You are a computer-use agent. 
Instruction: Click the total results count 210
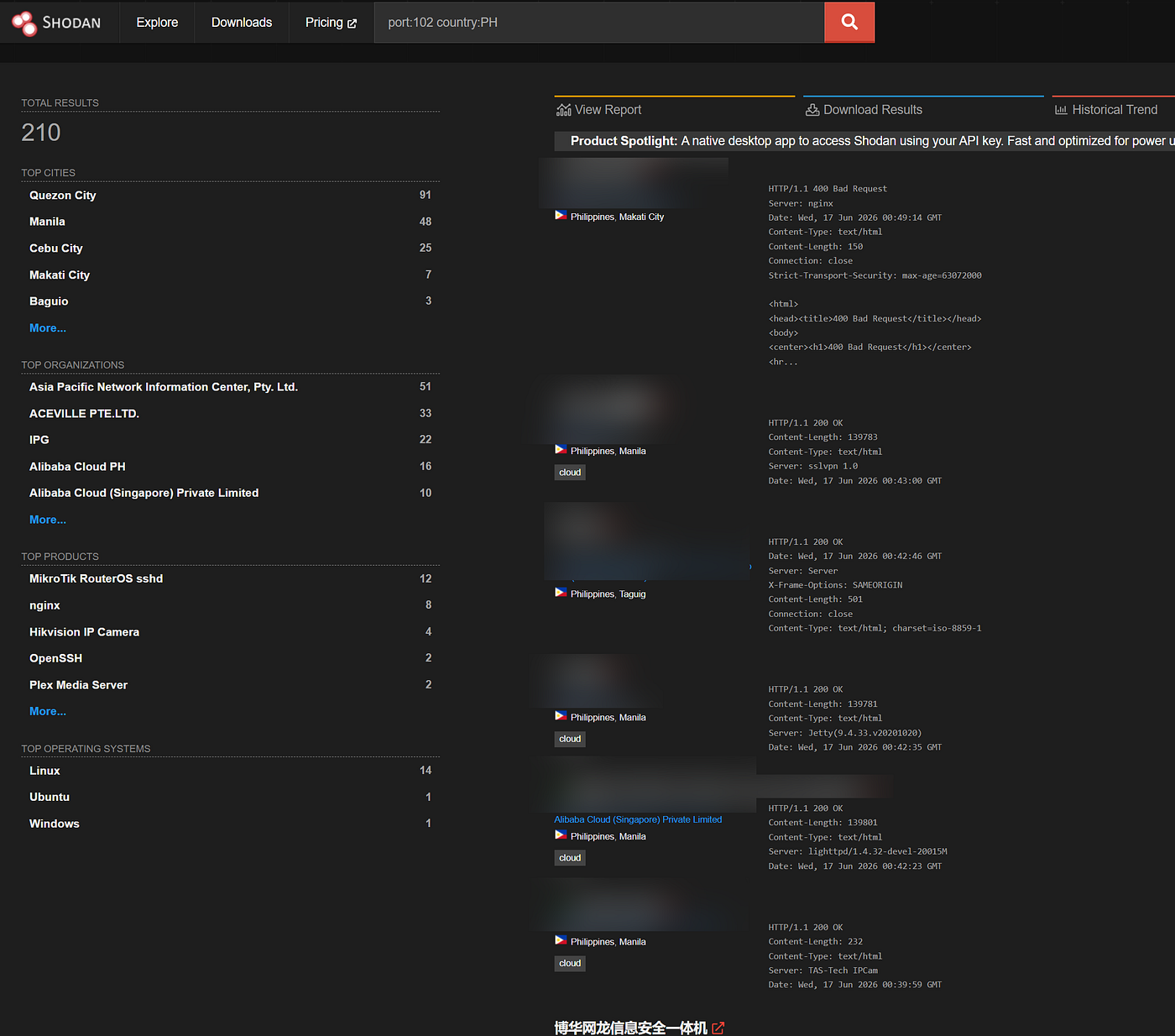click(x=41, y=133)
